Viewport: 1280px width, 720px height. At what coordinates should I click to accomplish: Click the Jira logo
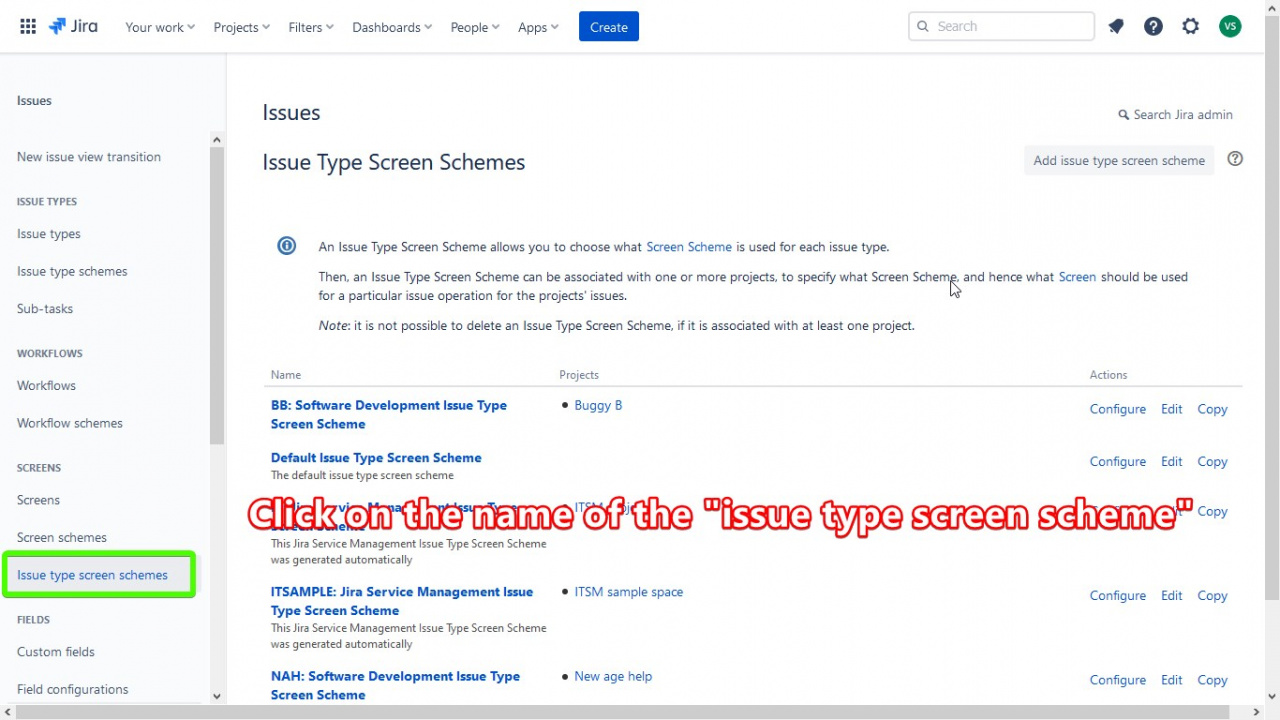(x=73, y=27)
